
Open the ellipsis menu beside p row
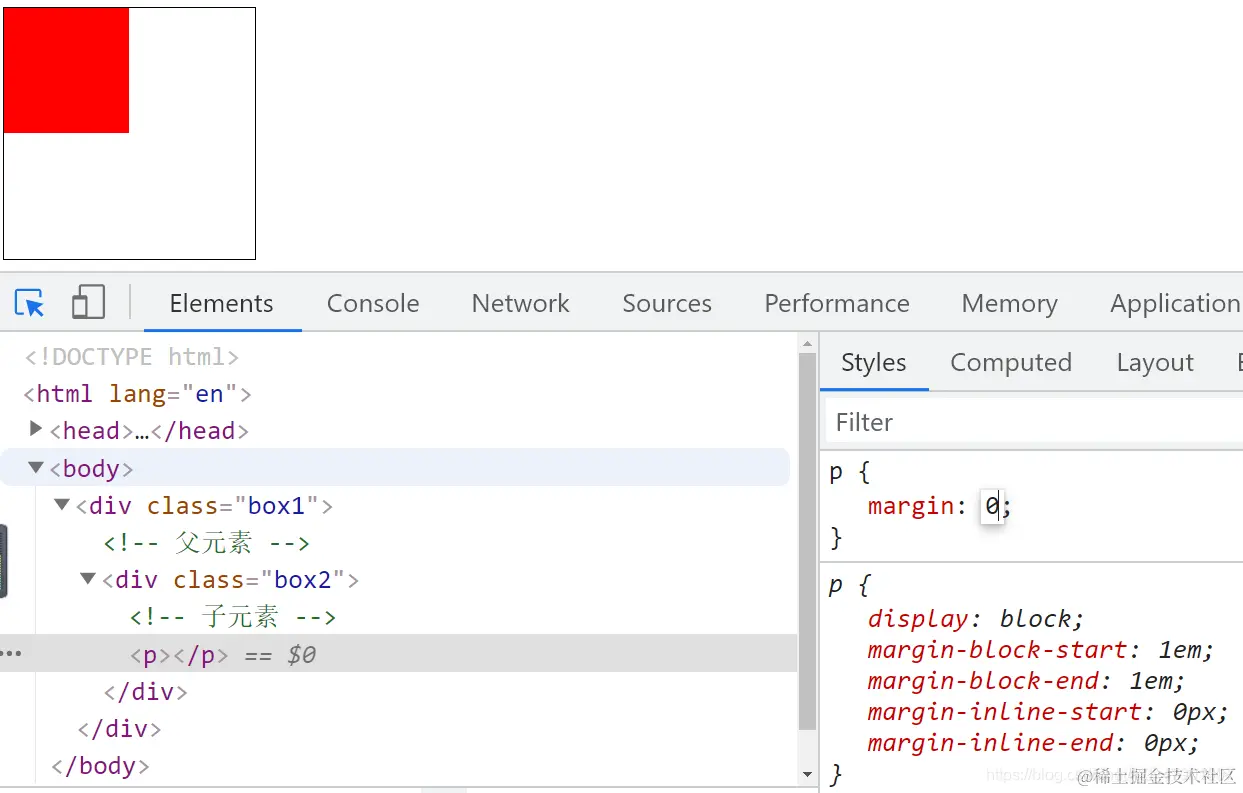coord(12,654)
